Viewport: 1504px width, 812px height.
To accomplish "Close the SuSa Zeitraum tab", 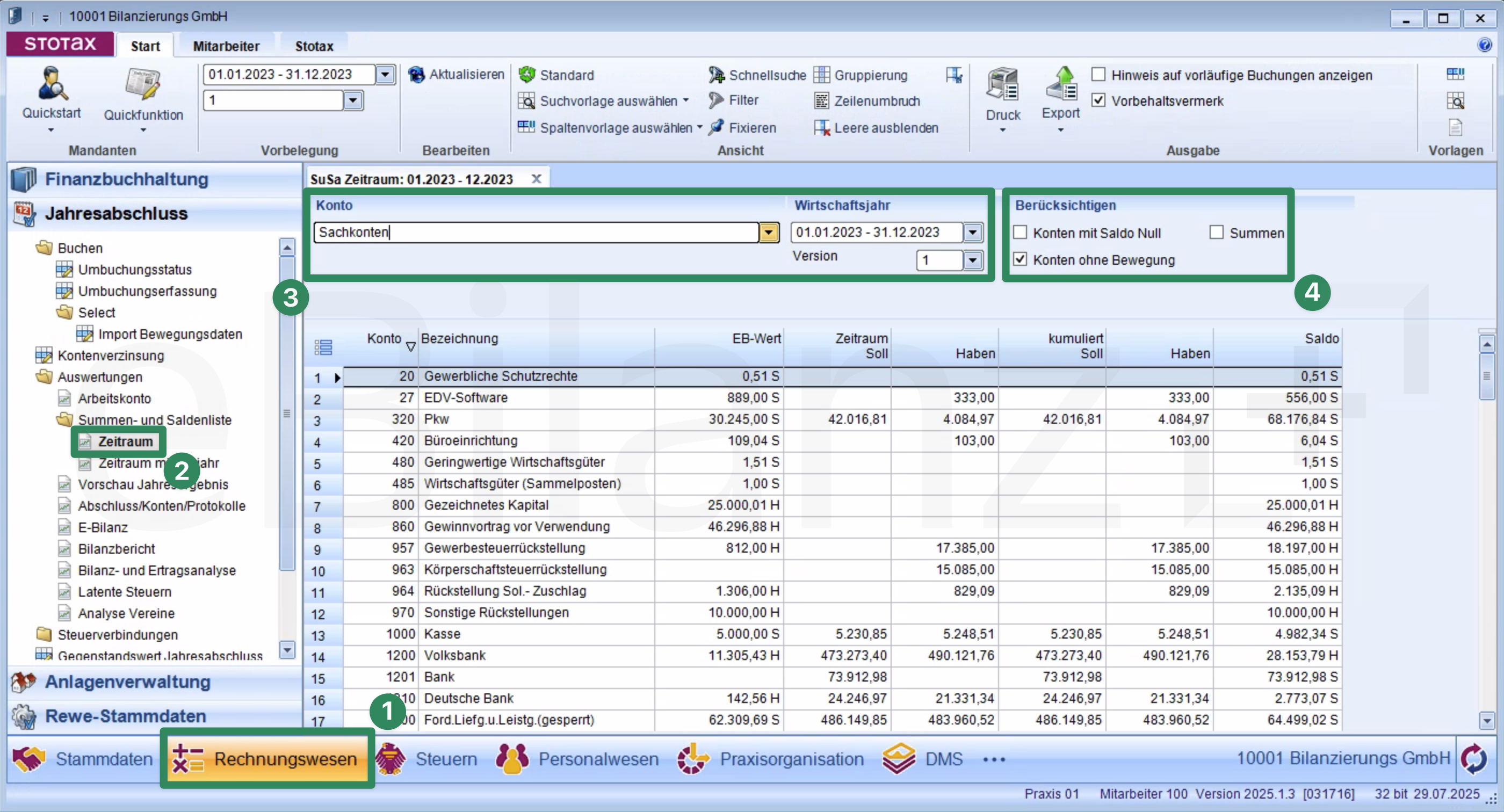I will point(536,179).
